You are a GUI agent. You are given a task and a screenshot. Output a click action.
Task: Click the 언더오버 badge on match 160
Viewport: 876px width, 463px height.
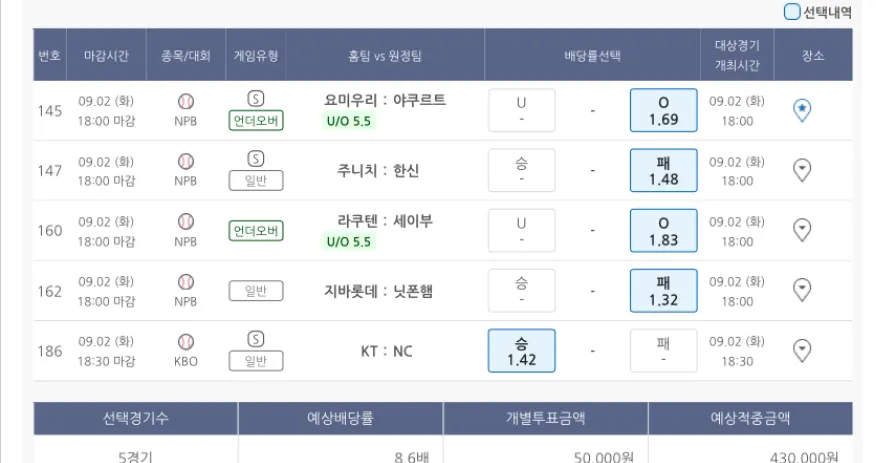(256, 231)
